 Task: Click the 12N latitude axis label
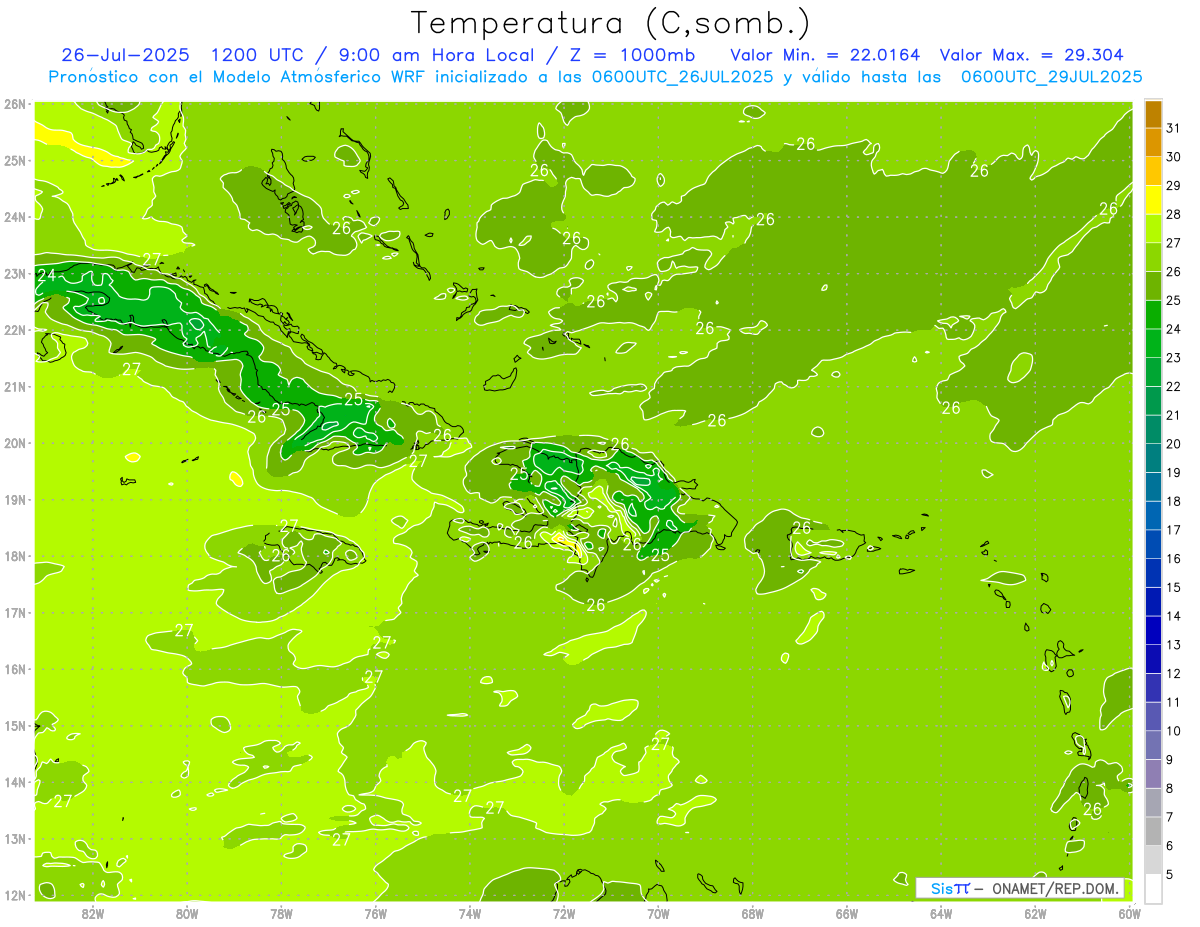pos(15,895)
